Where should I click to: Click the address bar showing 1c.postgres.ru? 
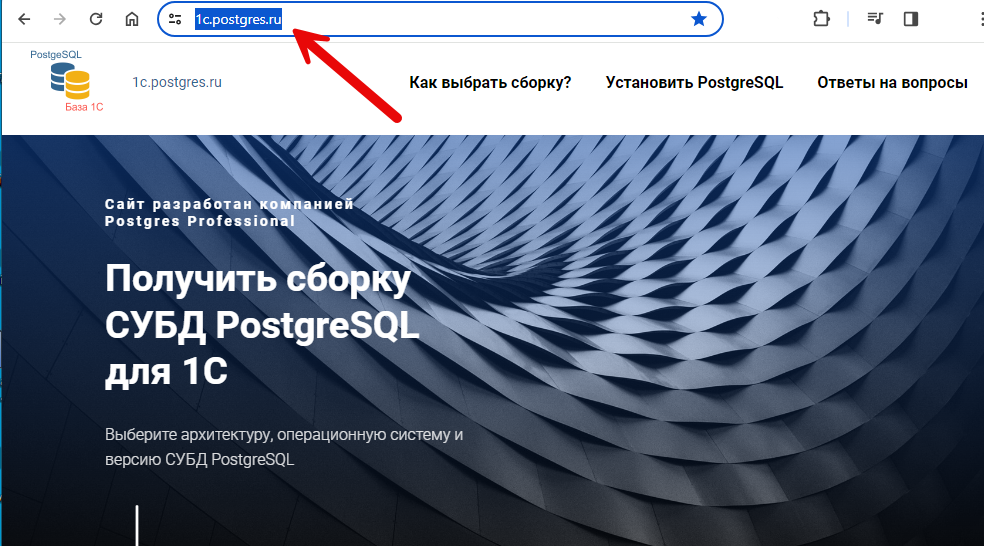tap(439, 19)
